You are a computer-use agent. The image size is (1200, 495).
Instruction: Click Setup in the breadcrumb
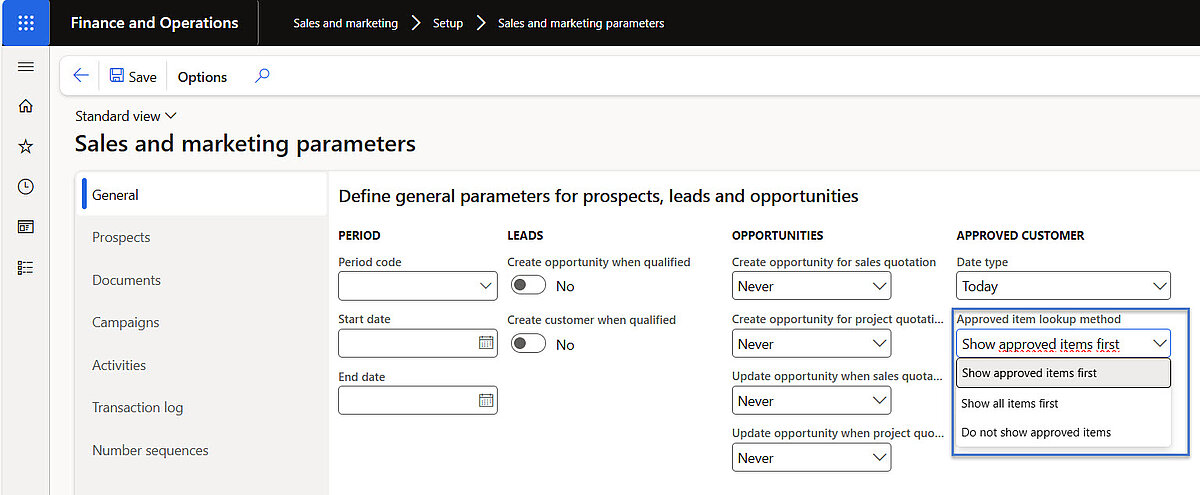tap(447, 23)
